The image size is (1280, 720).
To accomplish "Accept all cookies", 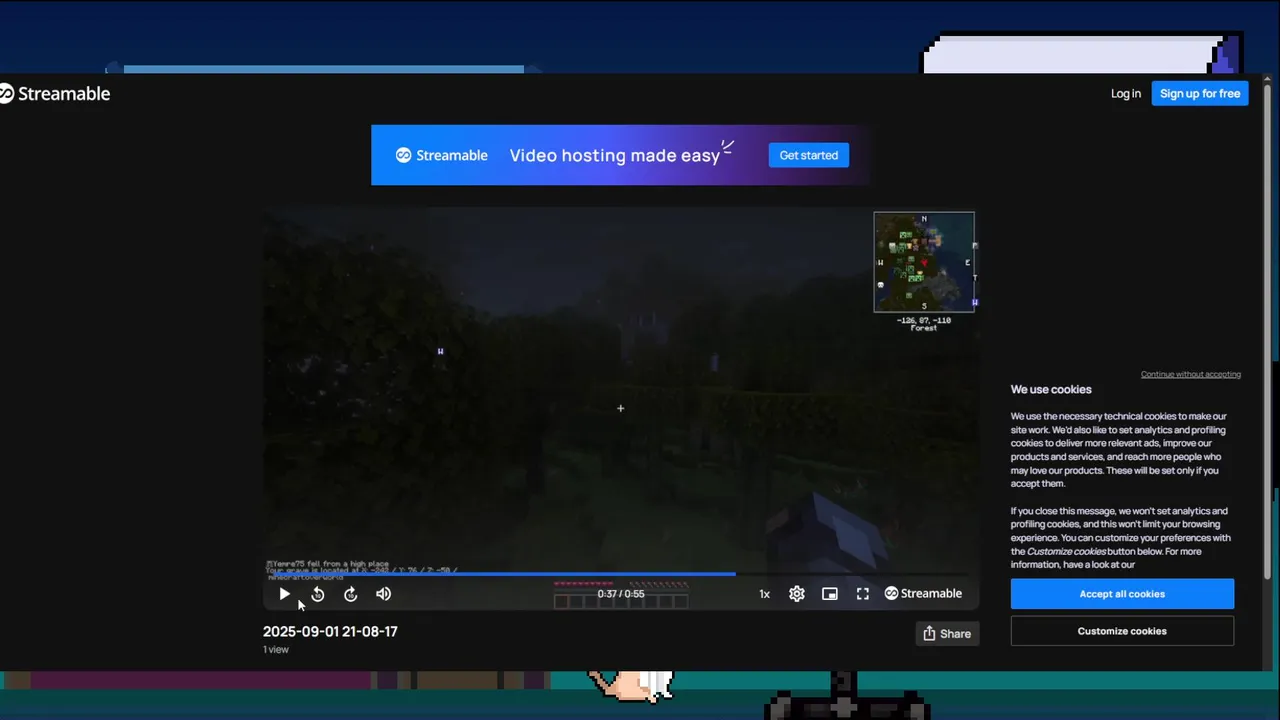I will (x=1122, y=594).
